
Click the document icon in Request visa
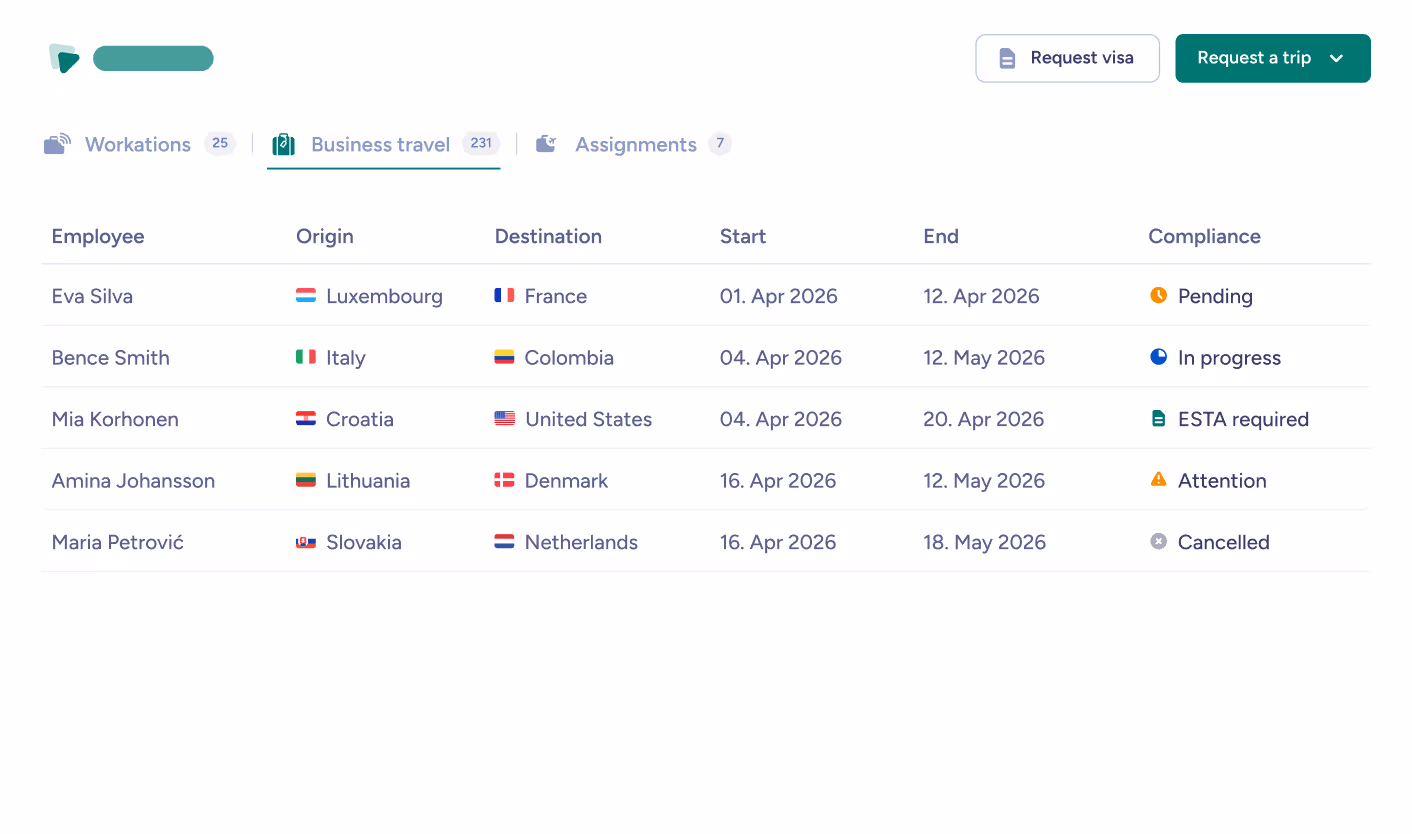point(1008,58)
